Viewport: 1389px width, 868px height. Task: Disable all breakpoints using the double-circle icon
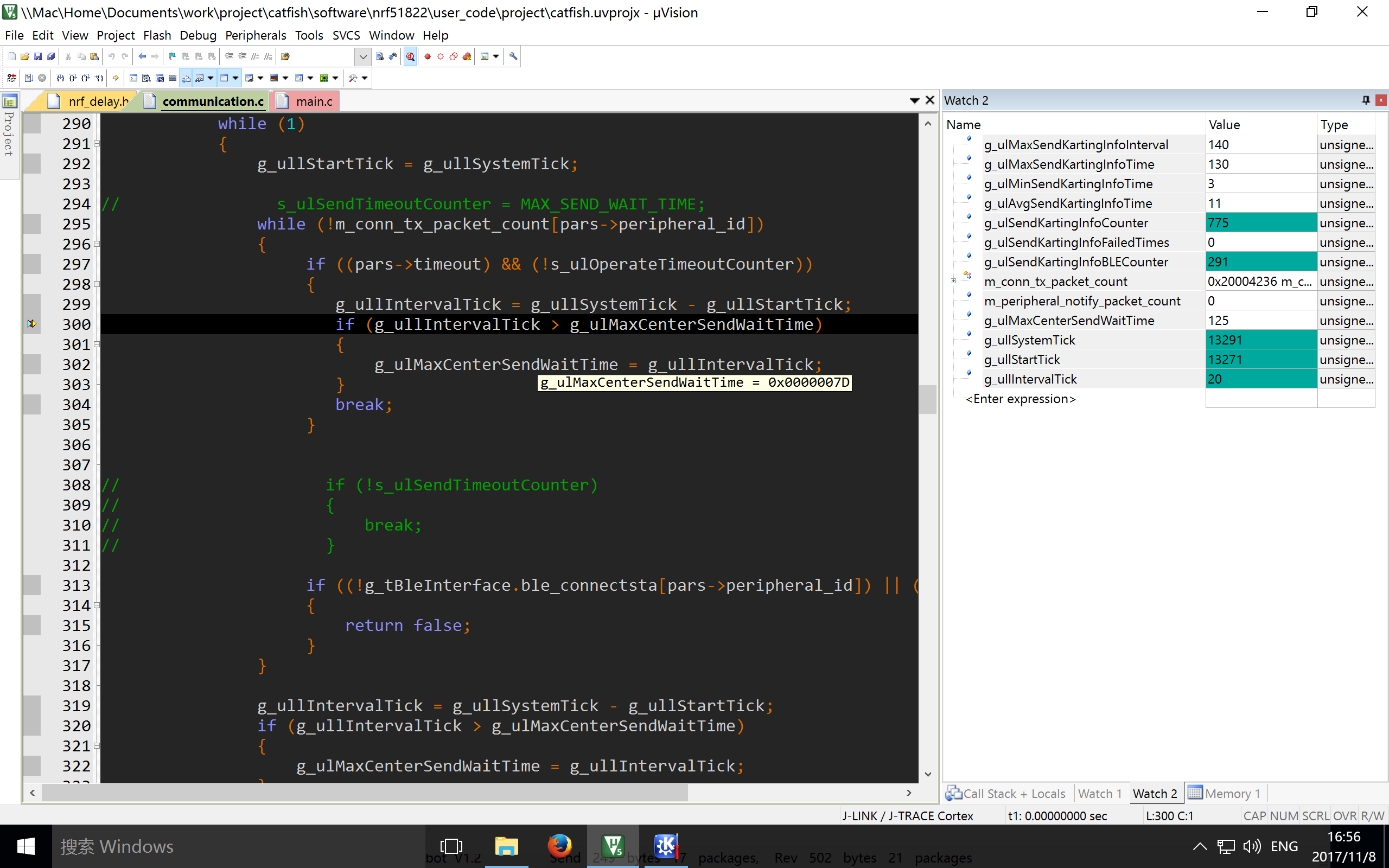point(454,56)
